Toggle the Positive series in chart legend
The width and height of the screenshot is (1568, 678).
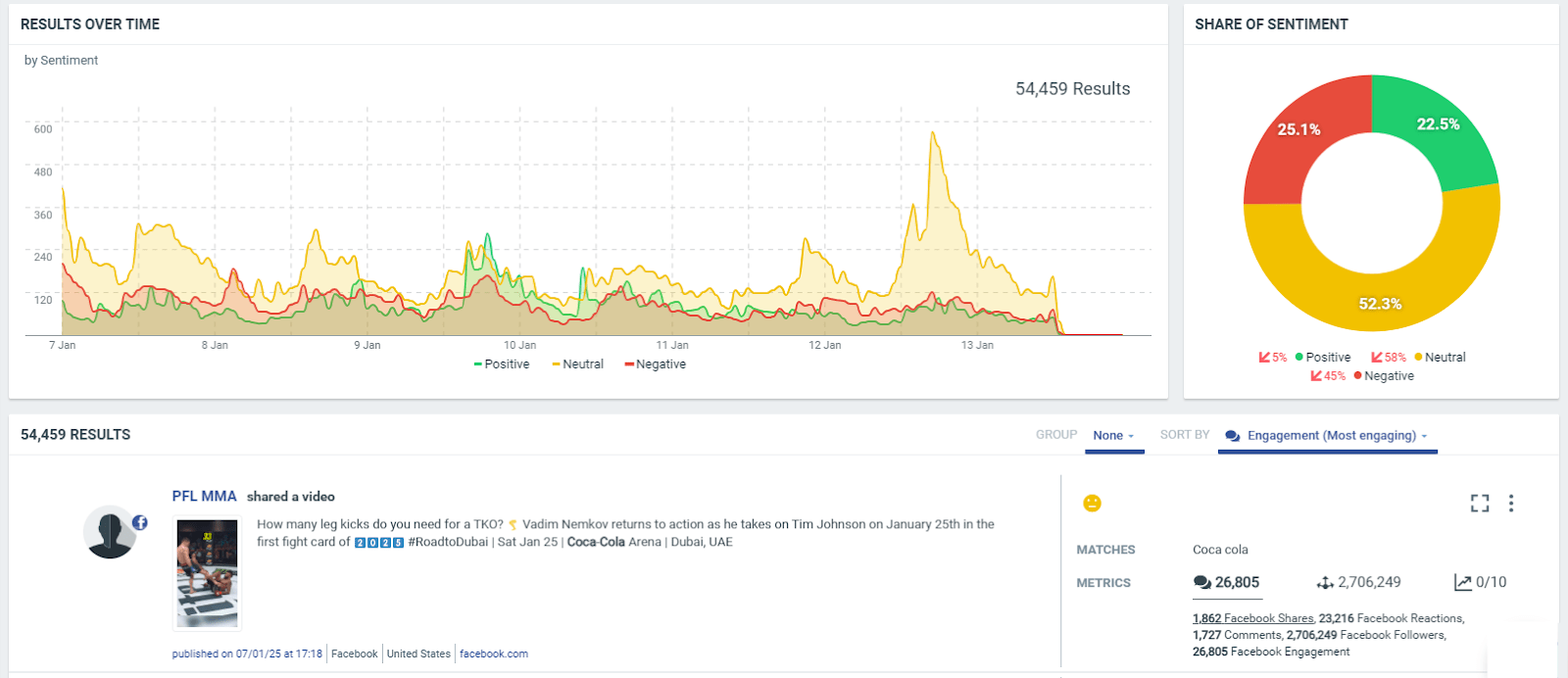502,364
